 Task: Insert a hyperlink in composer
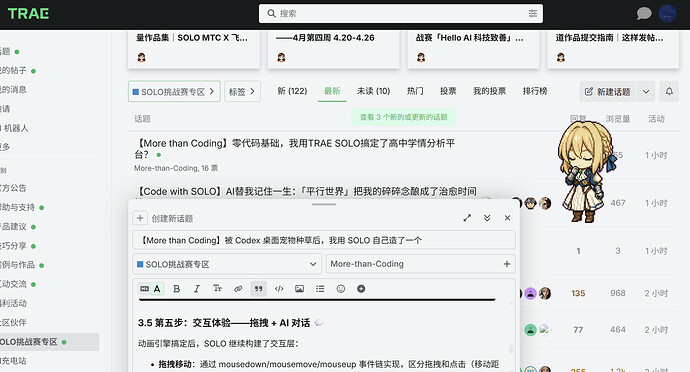[238, 289]
